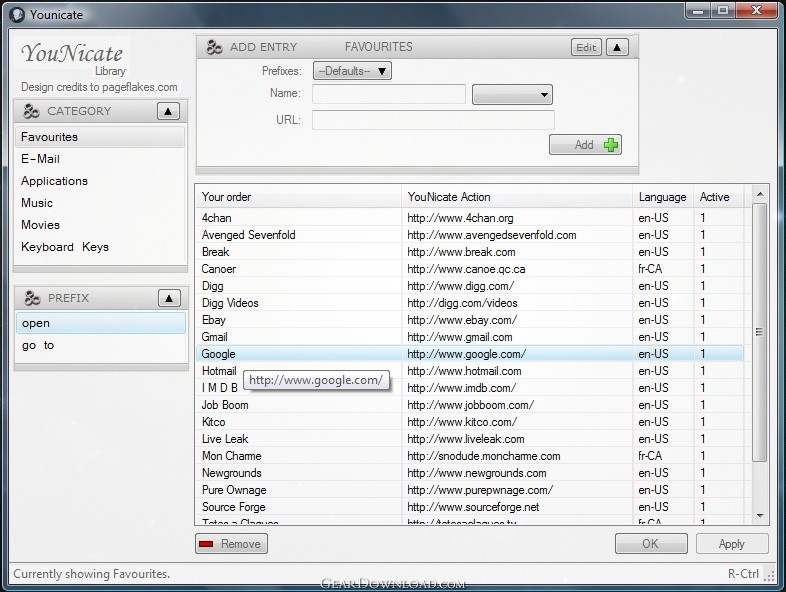
Task: Open the combo box next to Name
Action: tap(512, 94)
